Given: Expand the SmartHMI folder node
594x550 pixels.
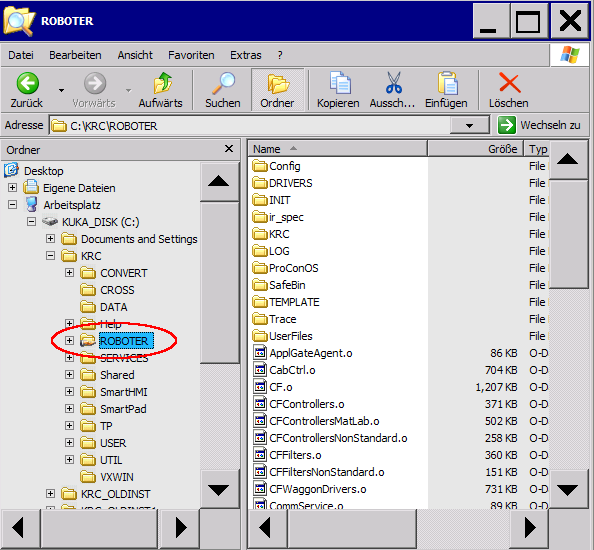Looking at the screenshot, I should (x=69, y=391).
